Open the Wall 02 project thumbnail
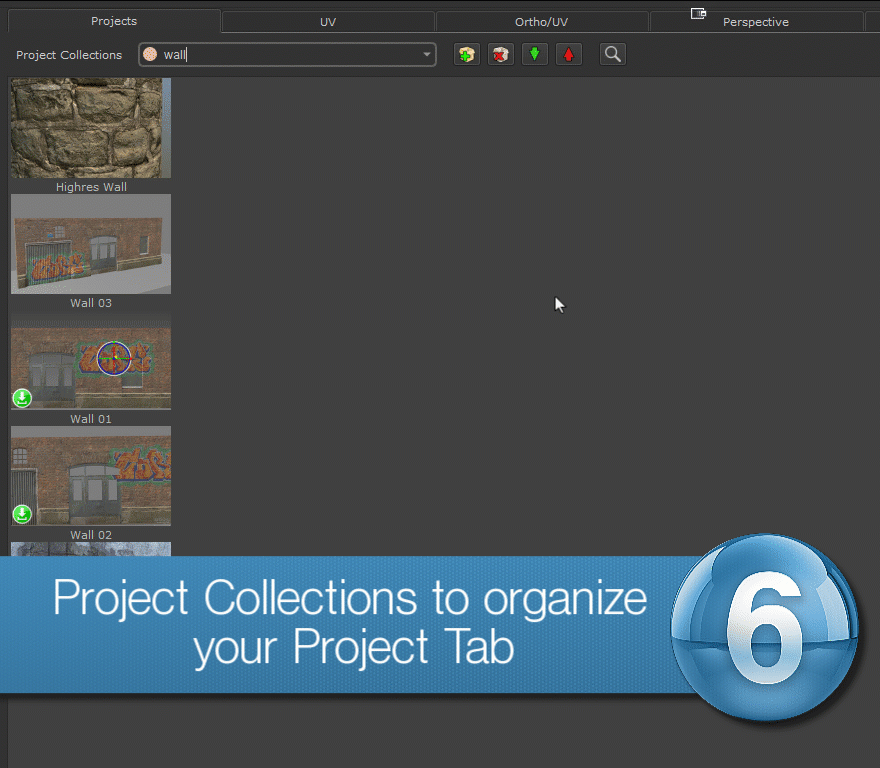This screenshot has width=880, height=768. click(91, 476)
